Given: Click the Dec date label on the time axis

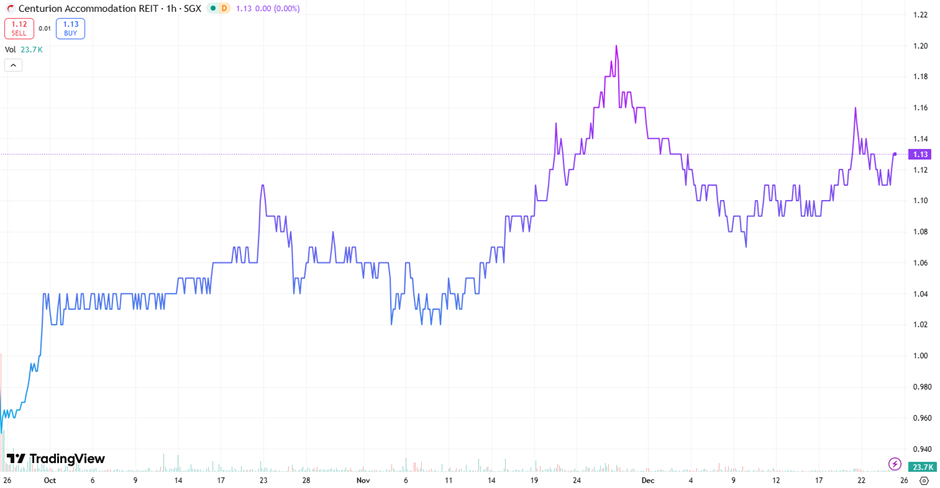Looking at the screenshot, I should click(x=647, y=480).
